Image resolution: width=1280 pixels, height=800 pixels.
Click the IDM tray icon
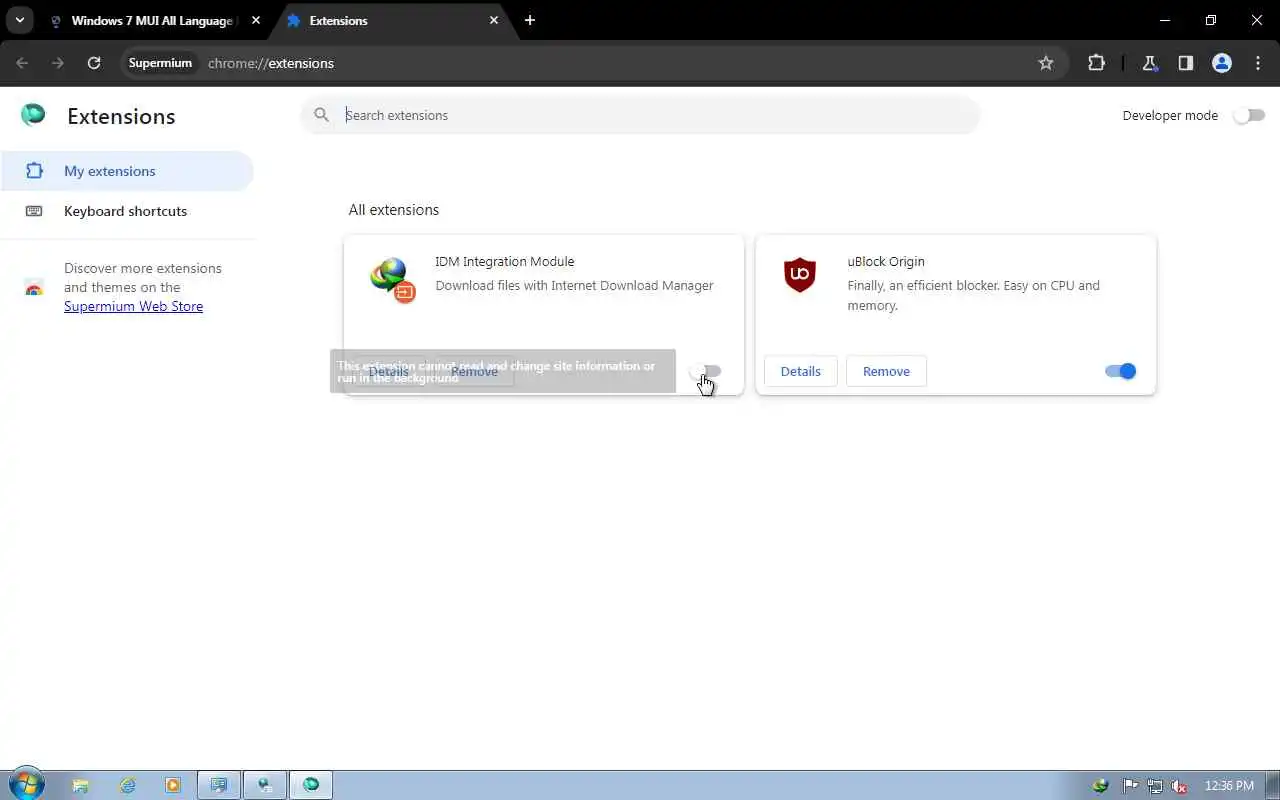point(1101,786)
